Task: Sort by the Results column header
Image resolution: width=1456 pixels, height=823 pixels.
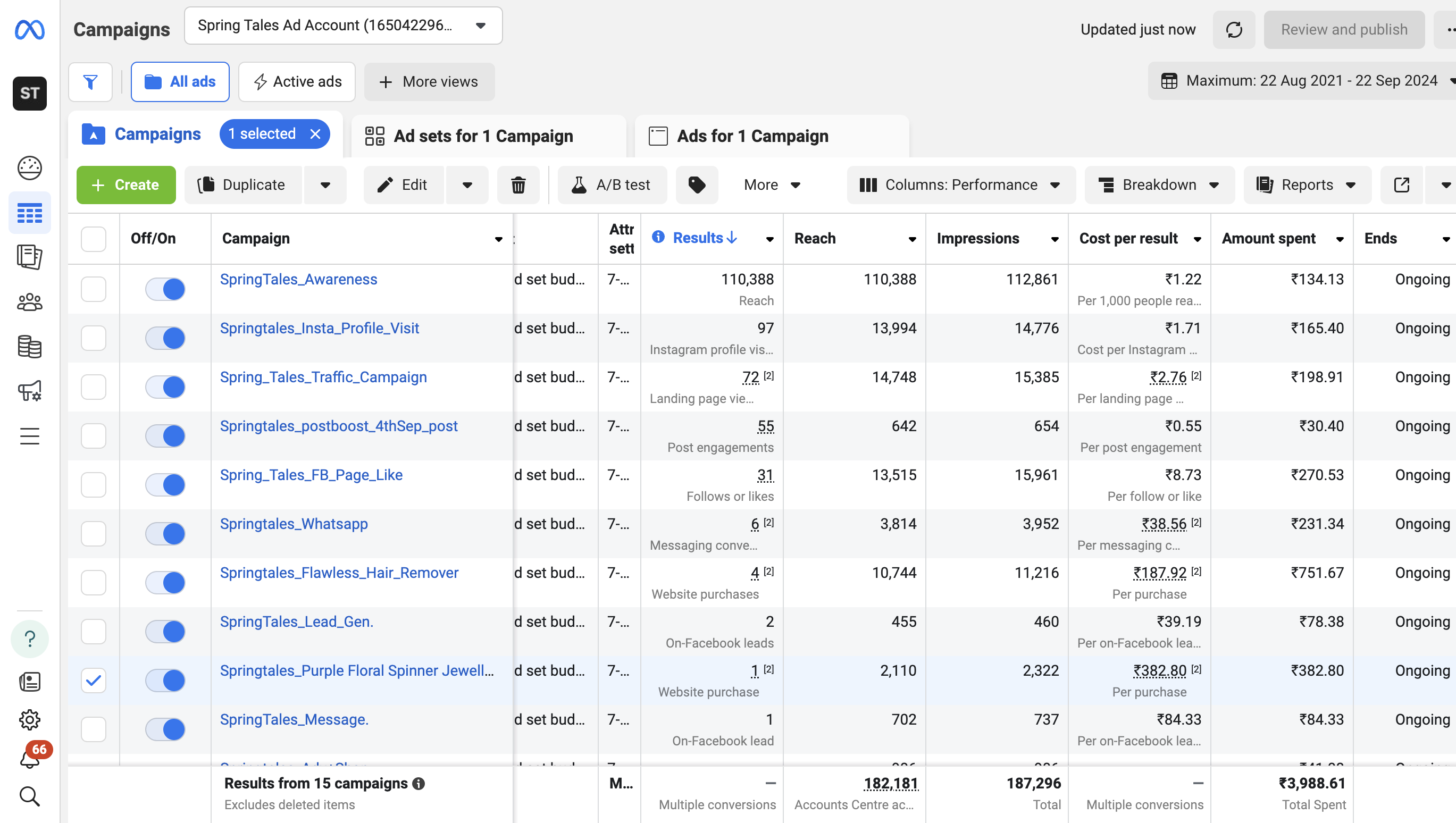Action: coord(704,238)
